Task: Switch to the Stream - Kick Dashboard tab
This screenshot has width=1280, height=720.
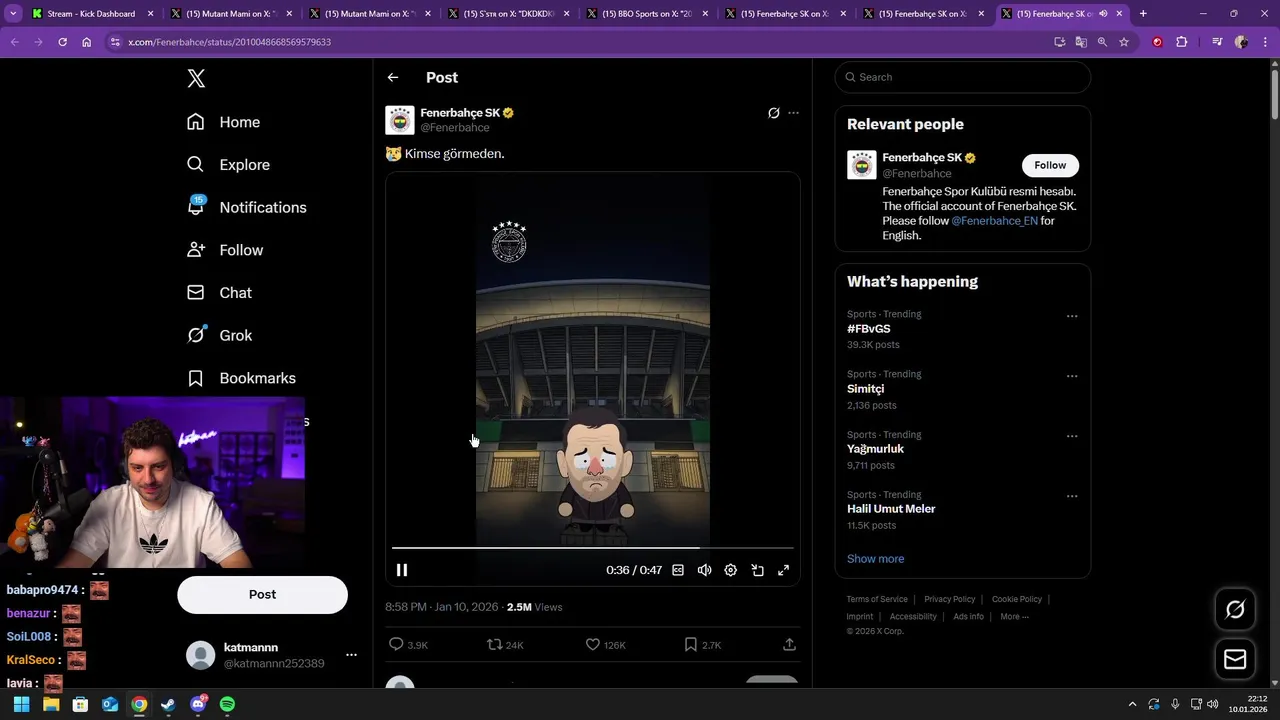Action: pyautogui.click(x=92, y=14)
